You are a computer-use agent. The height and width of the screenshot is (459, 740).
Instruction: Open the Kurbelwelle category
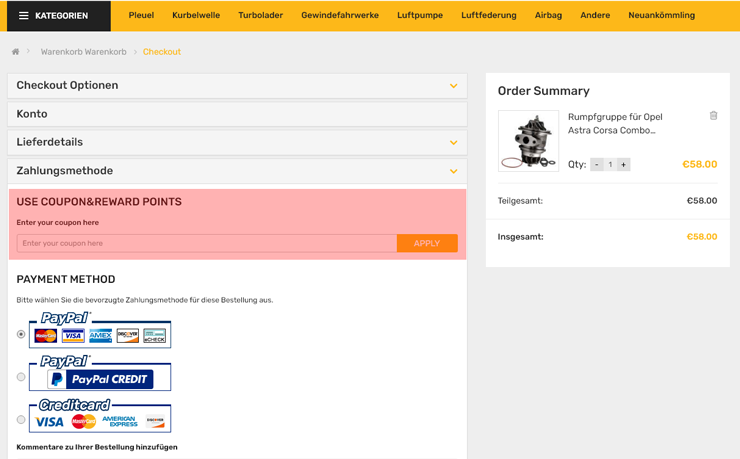pos(196,15)
